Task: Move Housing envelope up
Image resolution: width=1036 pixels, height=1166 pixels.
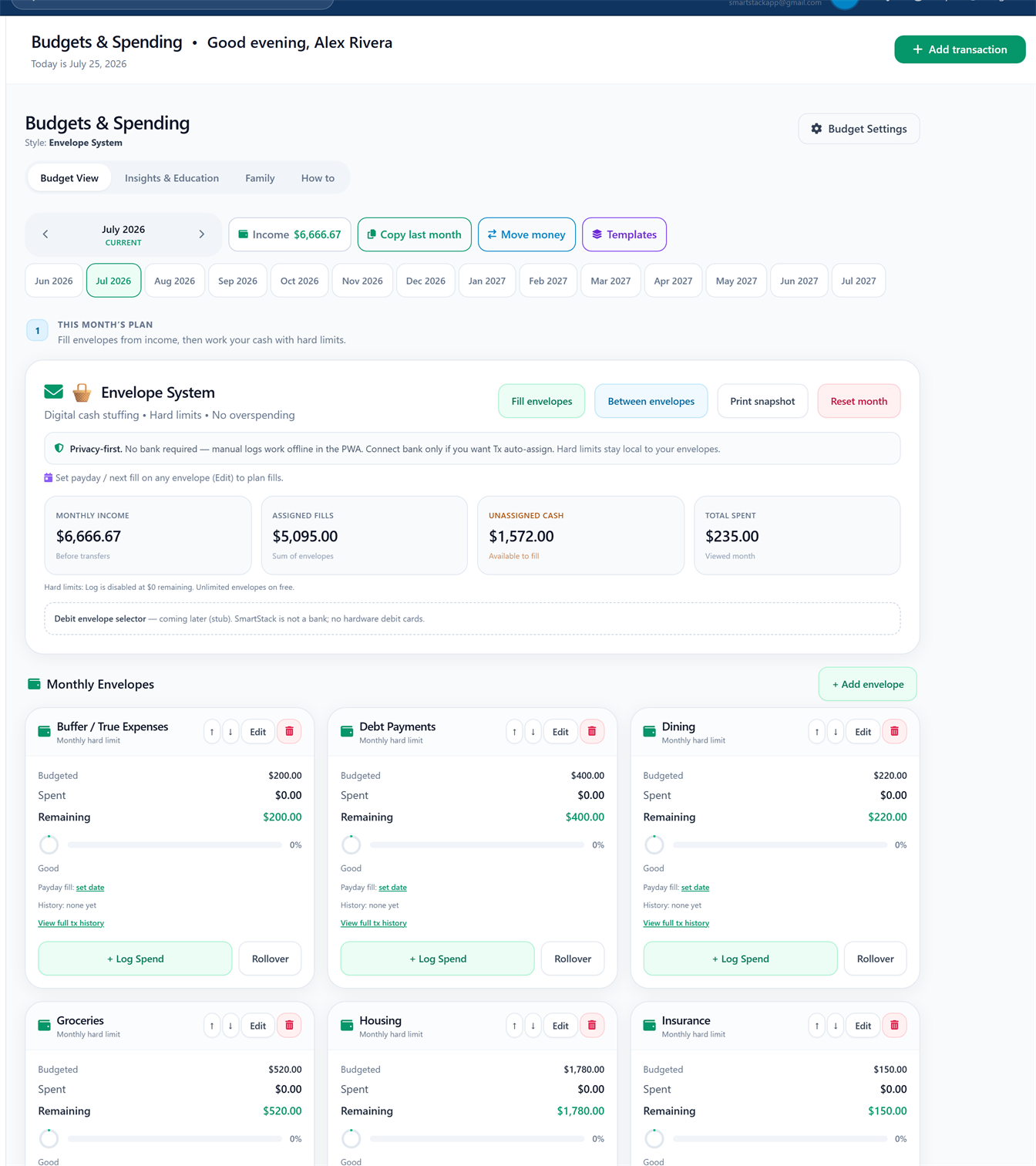Action: point(514,1025)
